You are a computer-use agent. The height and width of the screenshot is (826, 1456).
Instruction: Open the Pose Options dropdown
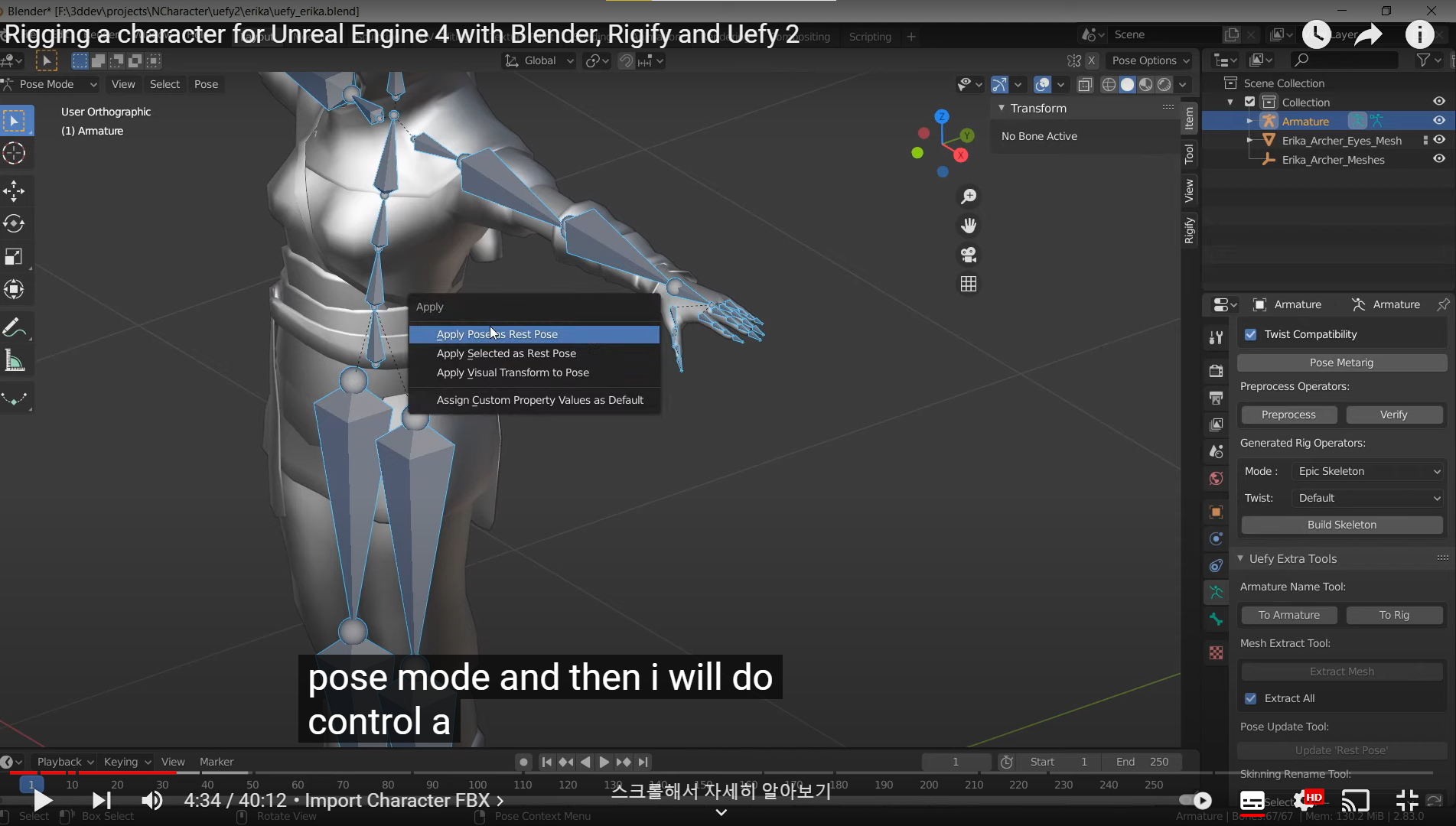click(x=1150, y=60)
